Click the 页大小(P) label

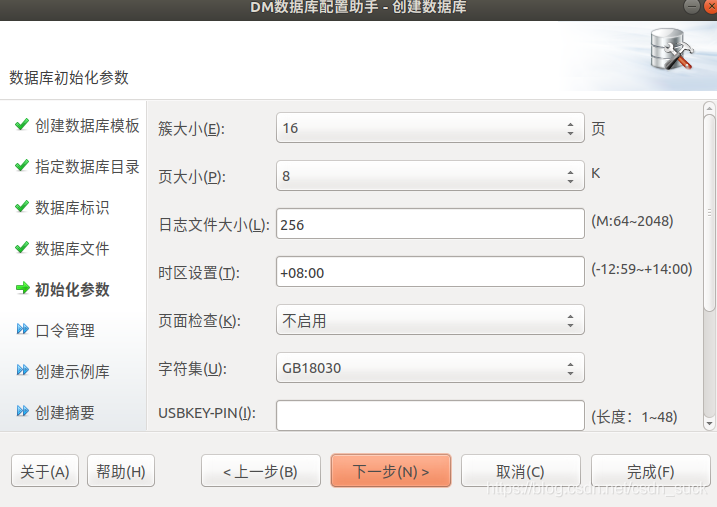(192, 177)
